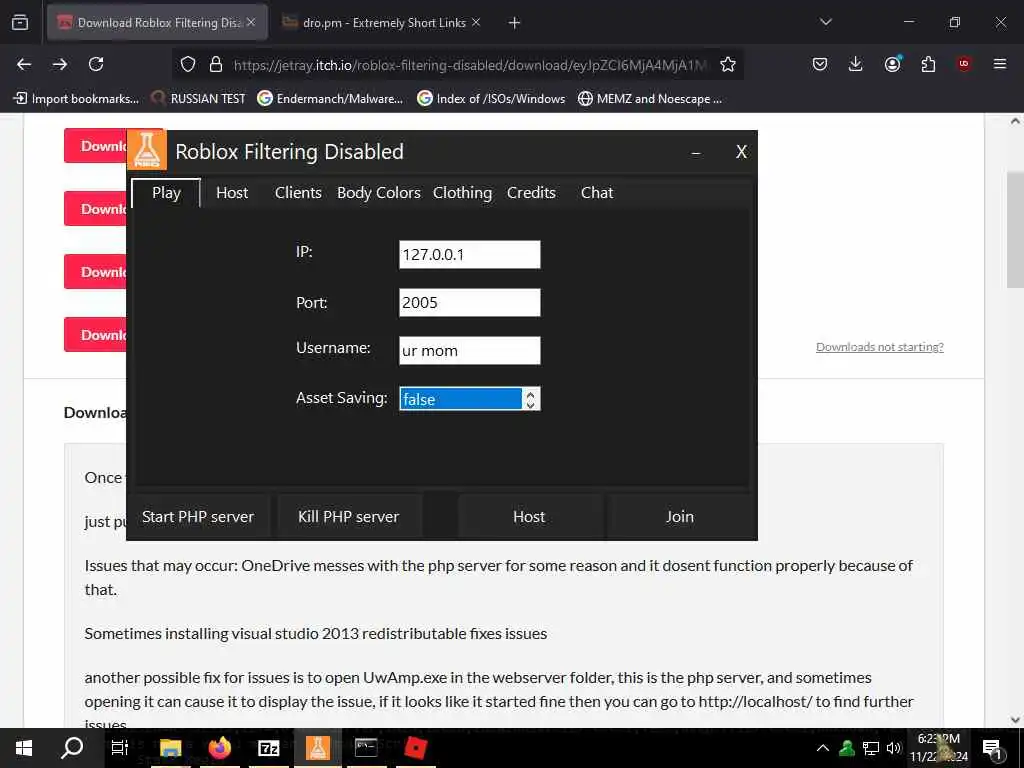Open the red Roblox taskbar icon

416,748
